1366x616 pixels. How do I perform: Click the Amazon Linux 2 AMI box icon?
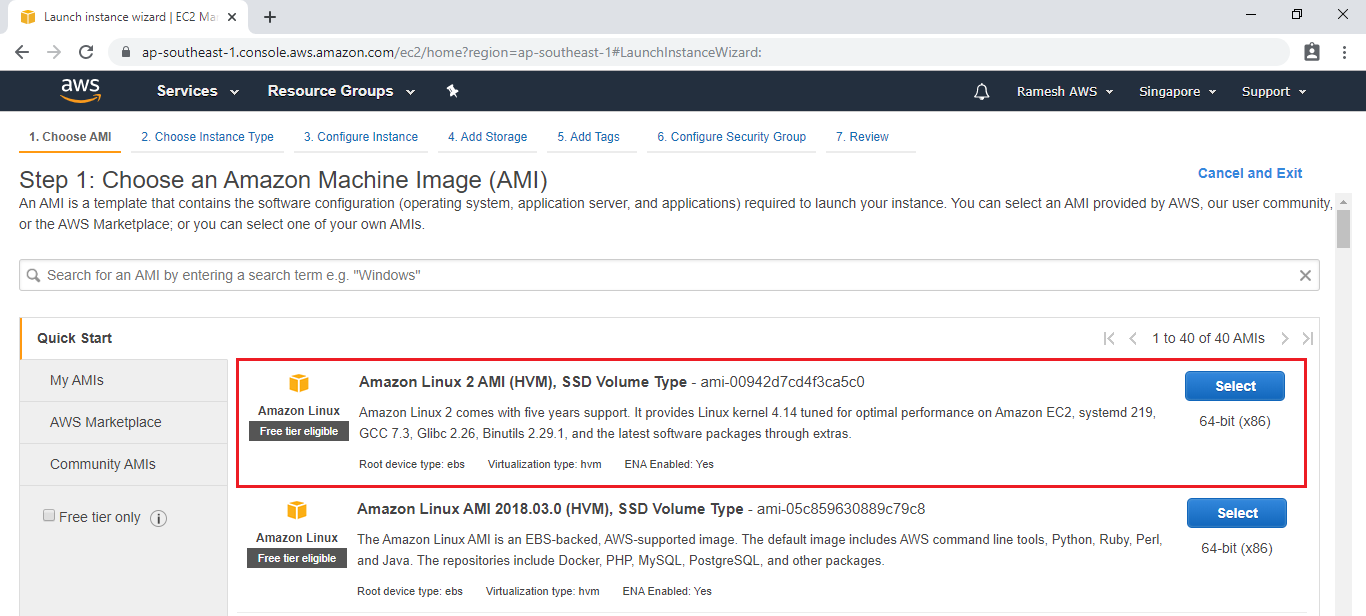point(299,383)
